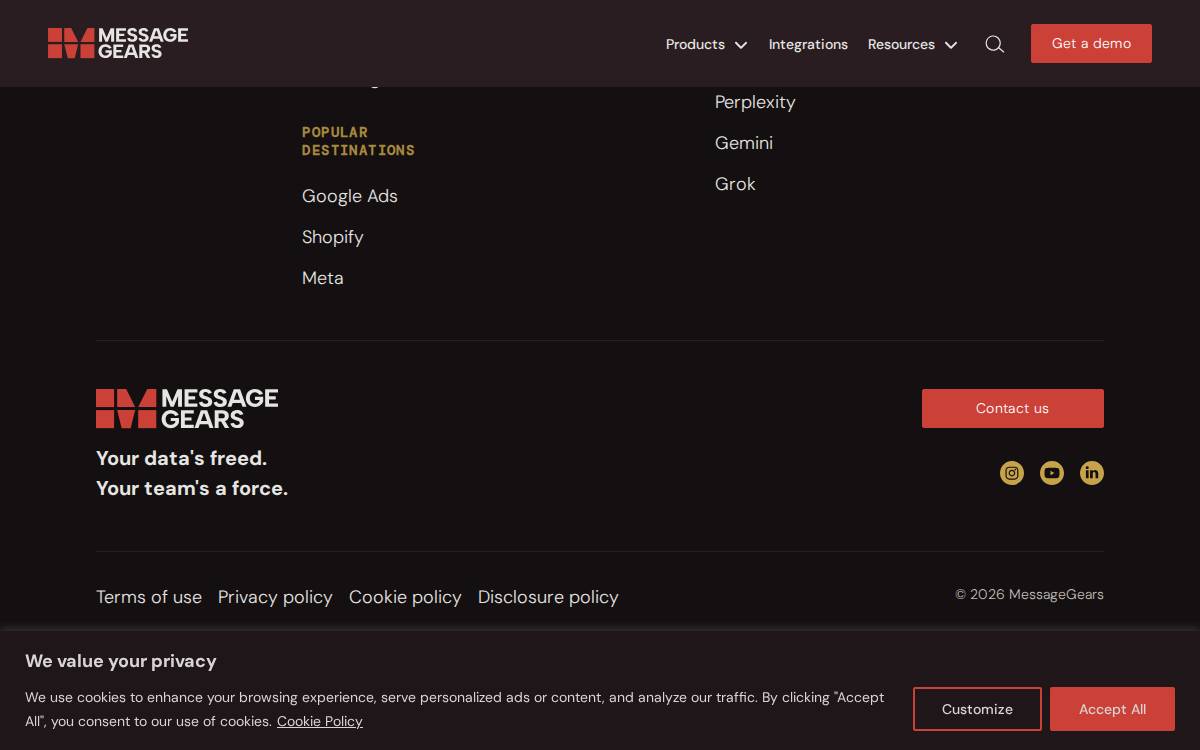
Task: Open cookie Customize options
Action: point(977,709)
